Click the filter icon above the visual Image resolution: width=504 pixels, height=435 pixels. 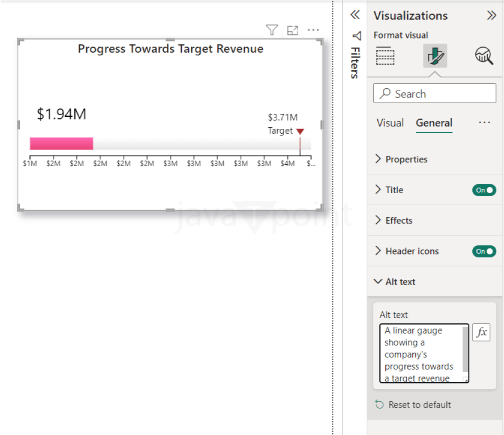pos(272,30)
